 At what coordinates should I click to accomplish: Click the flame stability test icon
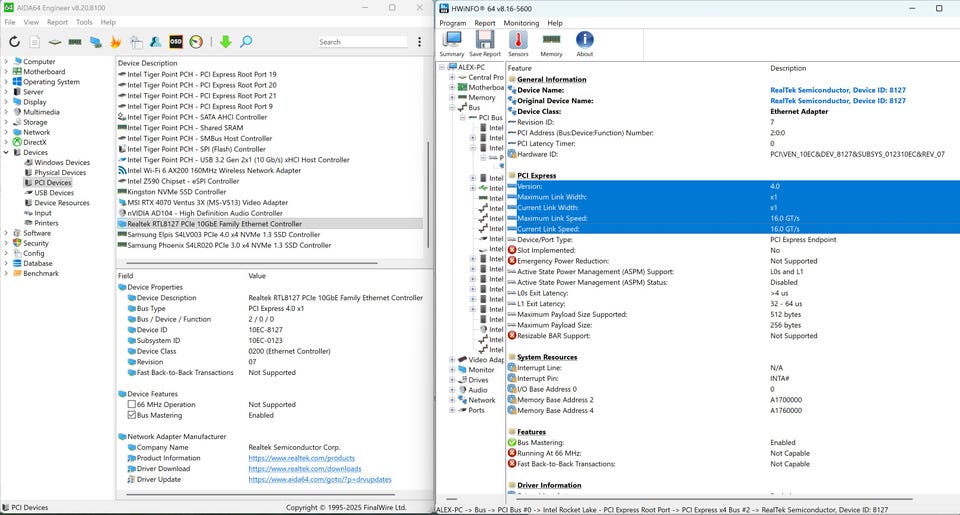pos(115,42)
